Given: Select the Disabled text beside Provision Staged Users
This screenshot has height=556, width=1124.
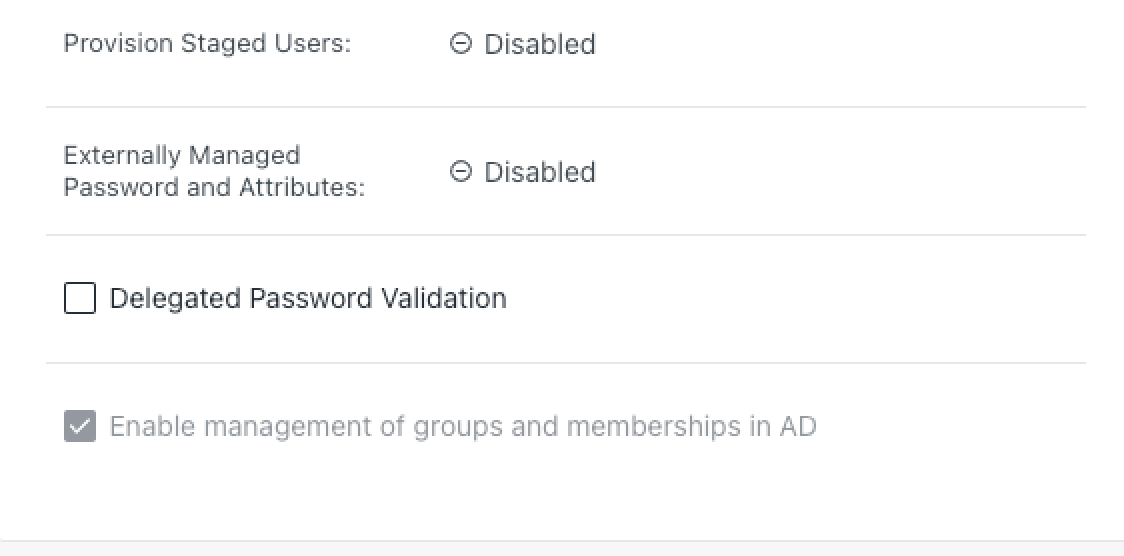Looking at the screenshot, I should pyautogui.click(x=539, y=44).
